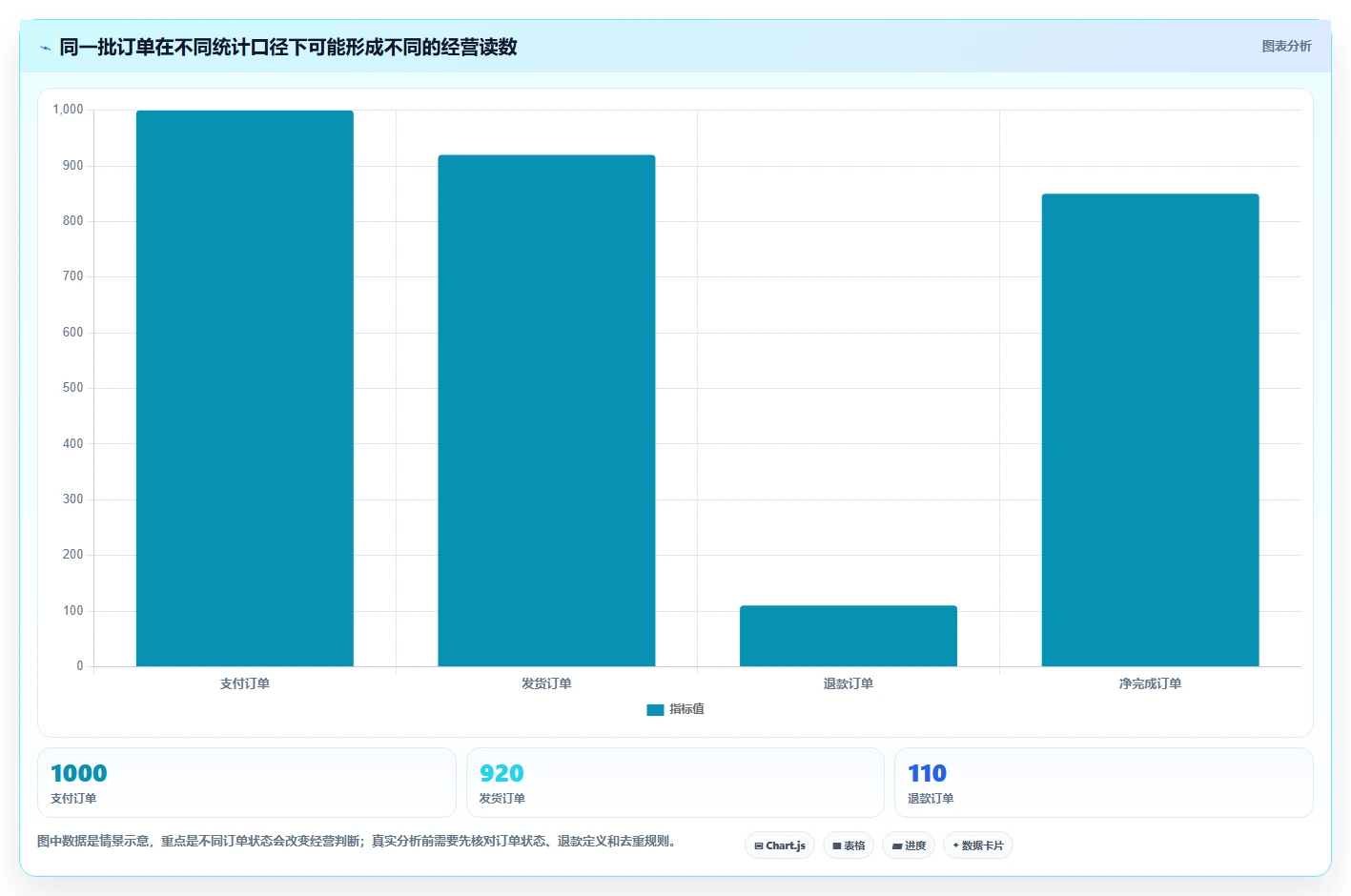This screenshot has height=896, width=1351.
Task: Click the 数据卡片 tag chip
Action: click(977, 845)
